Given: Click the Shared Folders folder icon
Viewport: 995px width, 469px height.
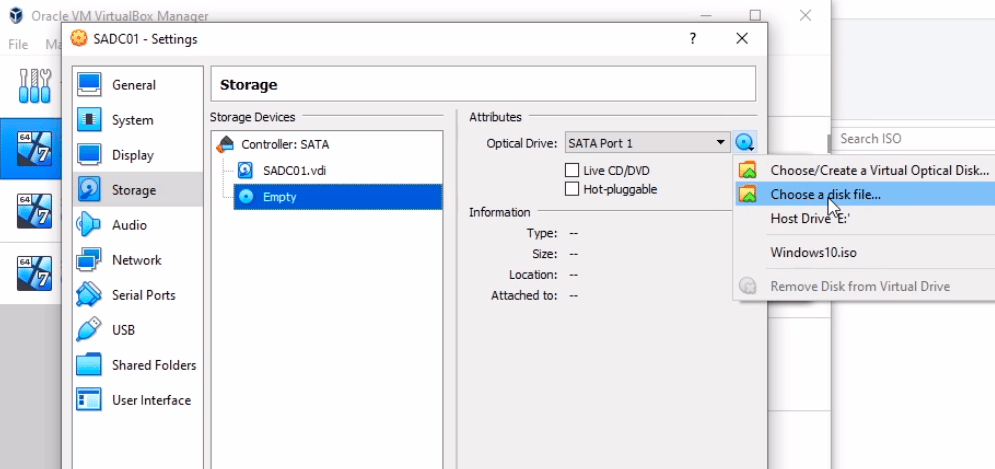Looking at the screenshot, I should [x=89, y=365].
